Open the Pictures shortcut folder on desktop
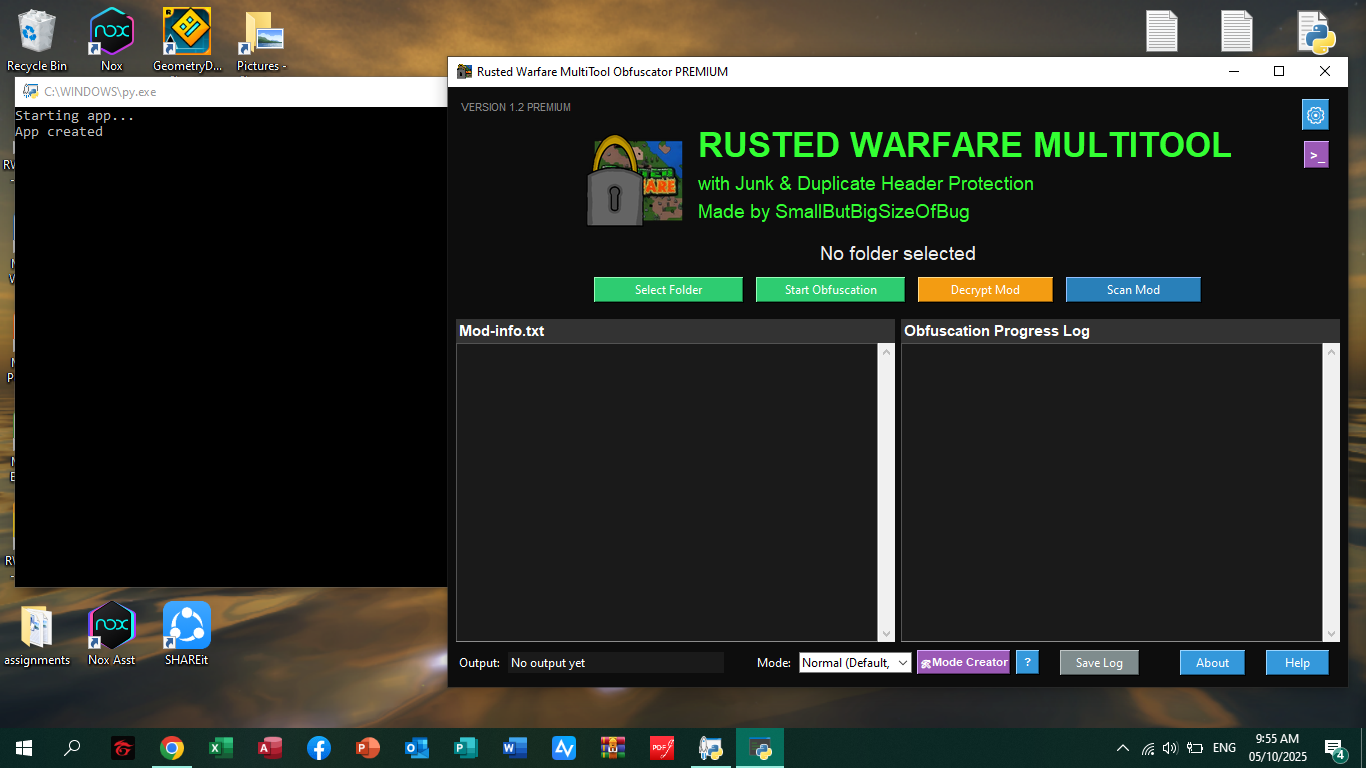This screenshot has width=1366, height=768. tap(261, 40)
